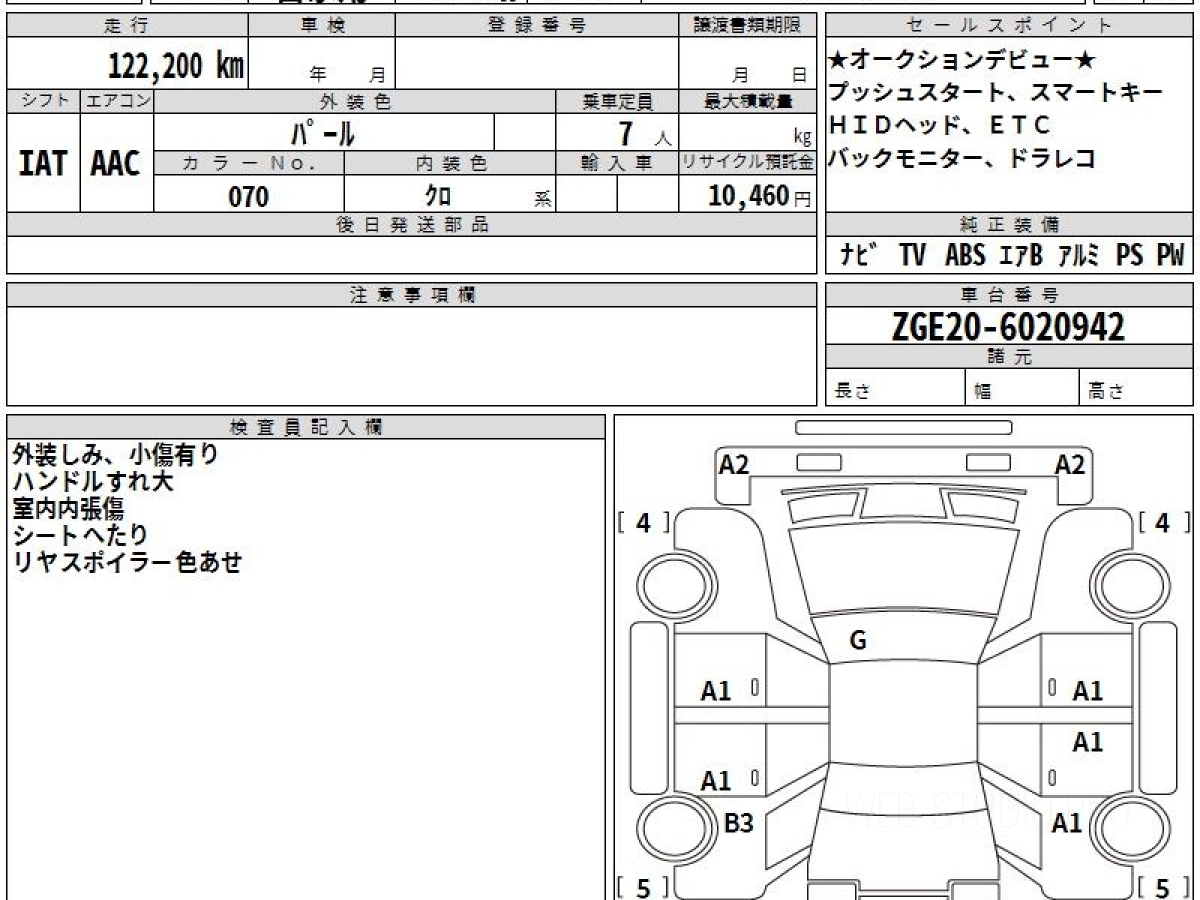Viewport: 1200px width, 900px height.
Task: Click the PW equipment label
Action: pos(1170,255)
